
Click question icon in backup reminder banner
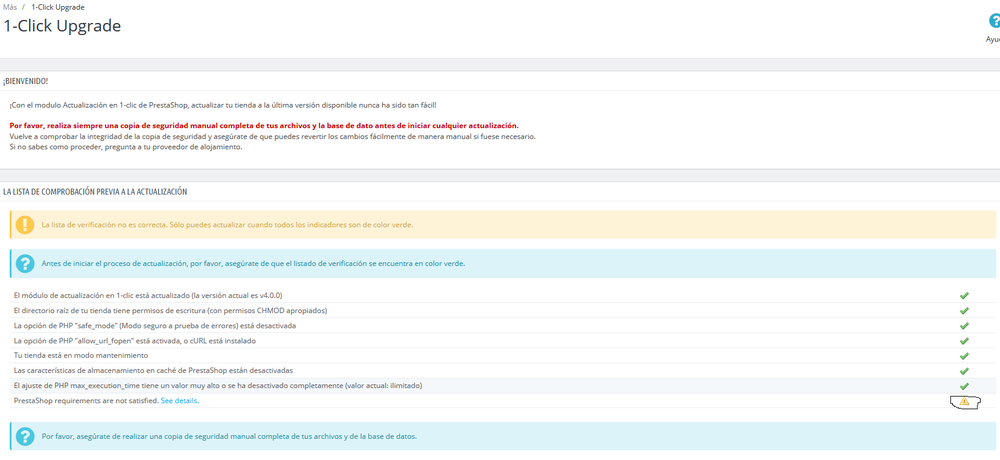click(x=26, y=436)
